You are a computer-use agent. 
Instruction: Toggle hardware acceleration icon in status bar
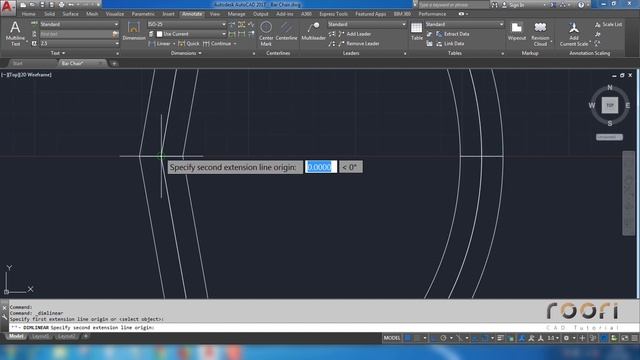click(x=604, y=338)
